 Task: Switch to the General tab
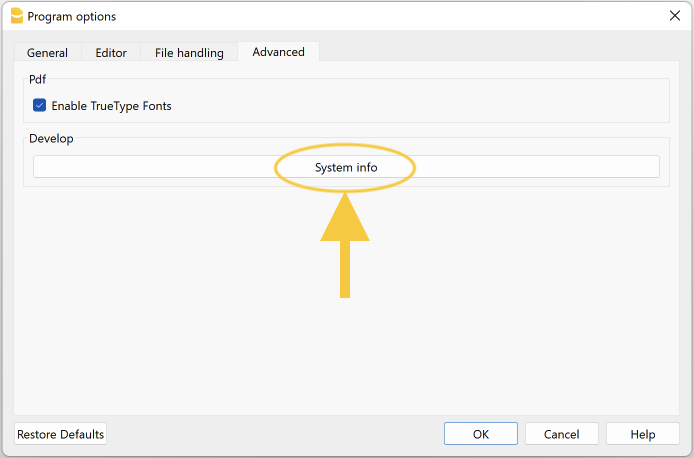click(x=47, y=53)
